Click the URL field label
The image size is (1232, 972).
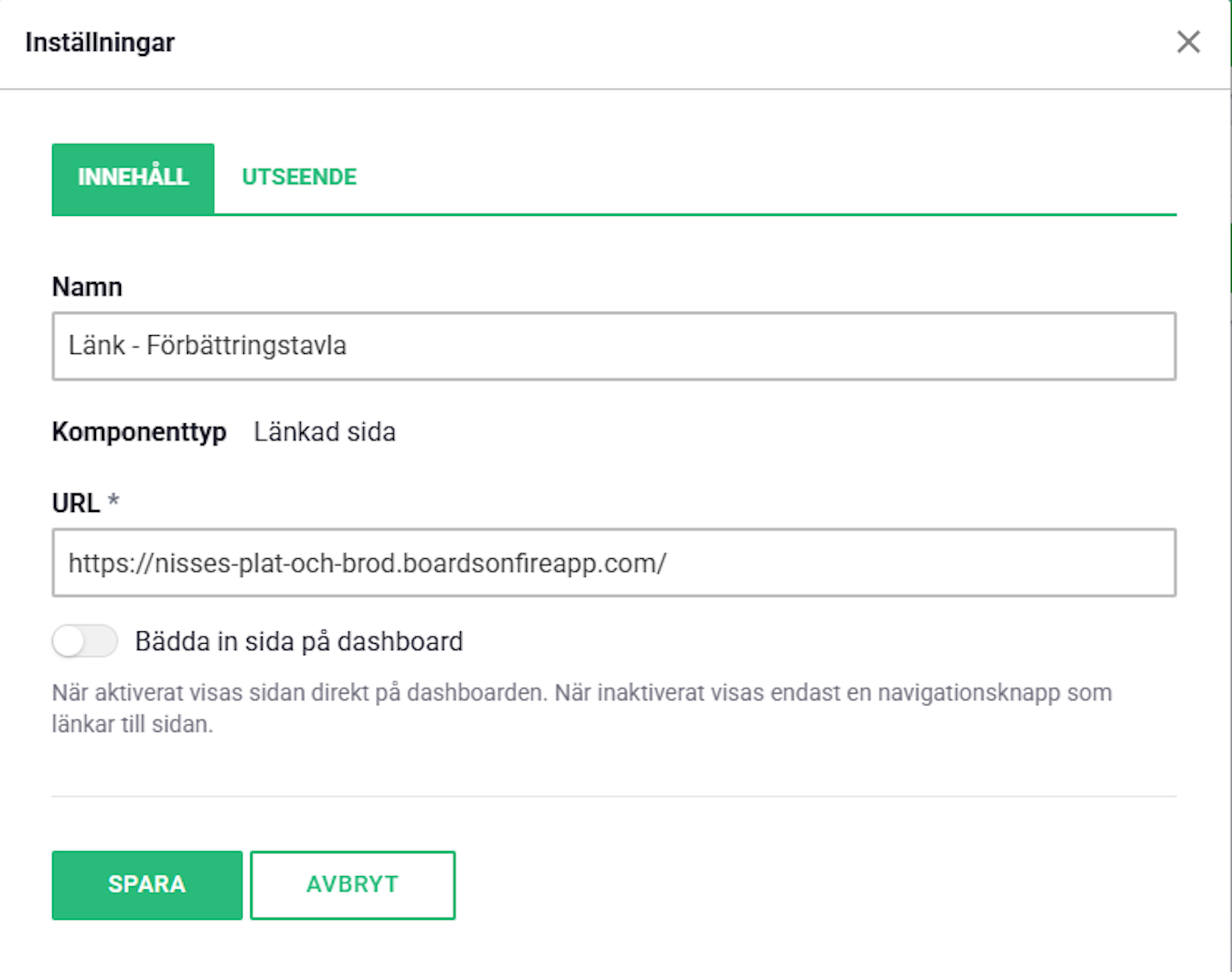76,504
